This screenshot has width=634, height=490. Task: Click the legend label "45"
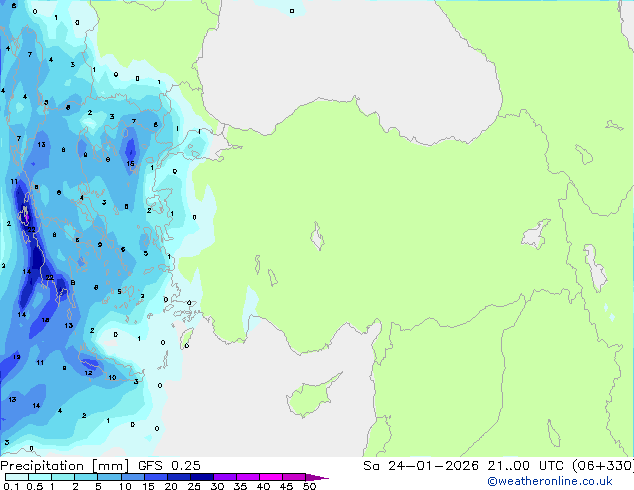(x=286, y=486)
